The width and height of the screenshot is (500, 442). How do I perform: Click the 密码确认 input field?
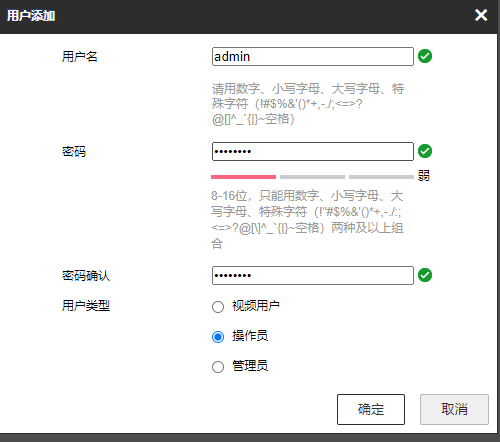[313, 275]
